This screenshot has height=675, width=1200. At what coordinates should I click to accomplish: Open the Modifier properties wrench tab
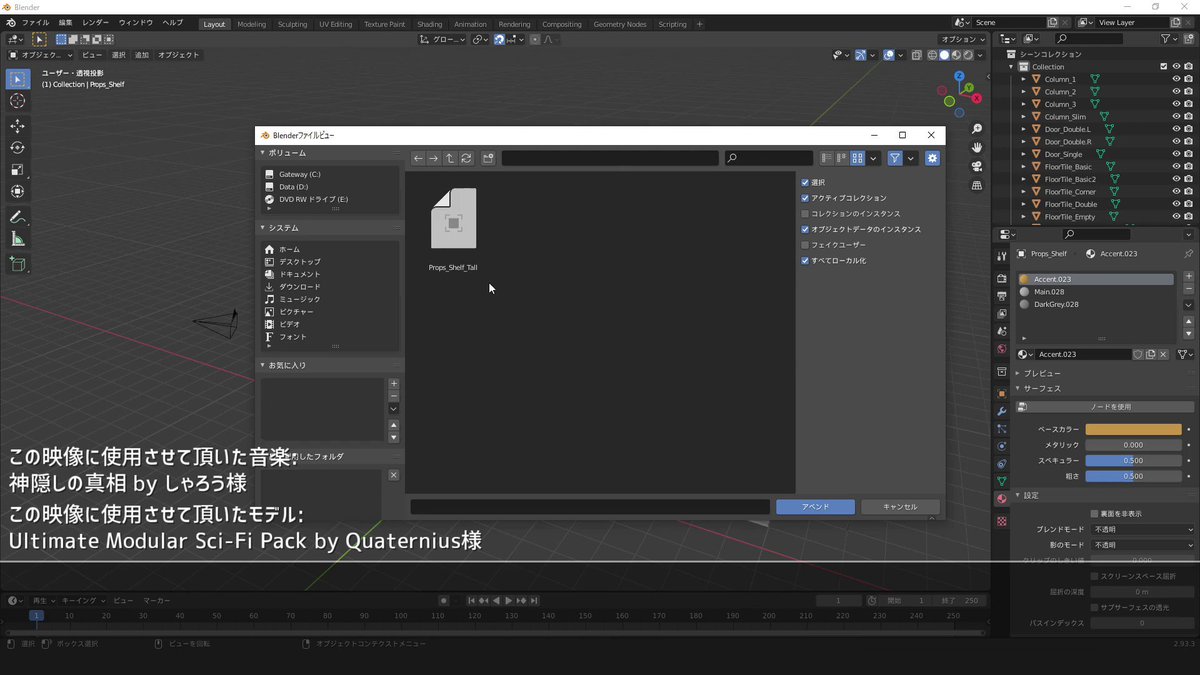coord(1001,411)
